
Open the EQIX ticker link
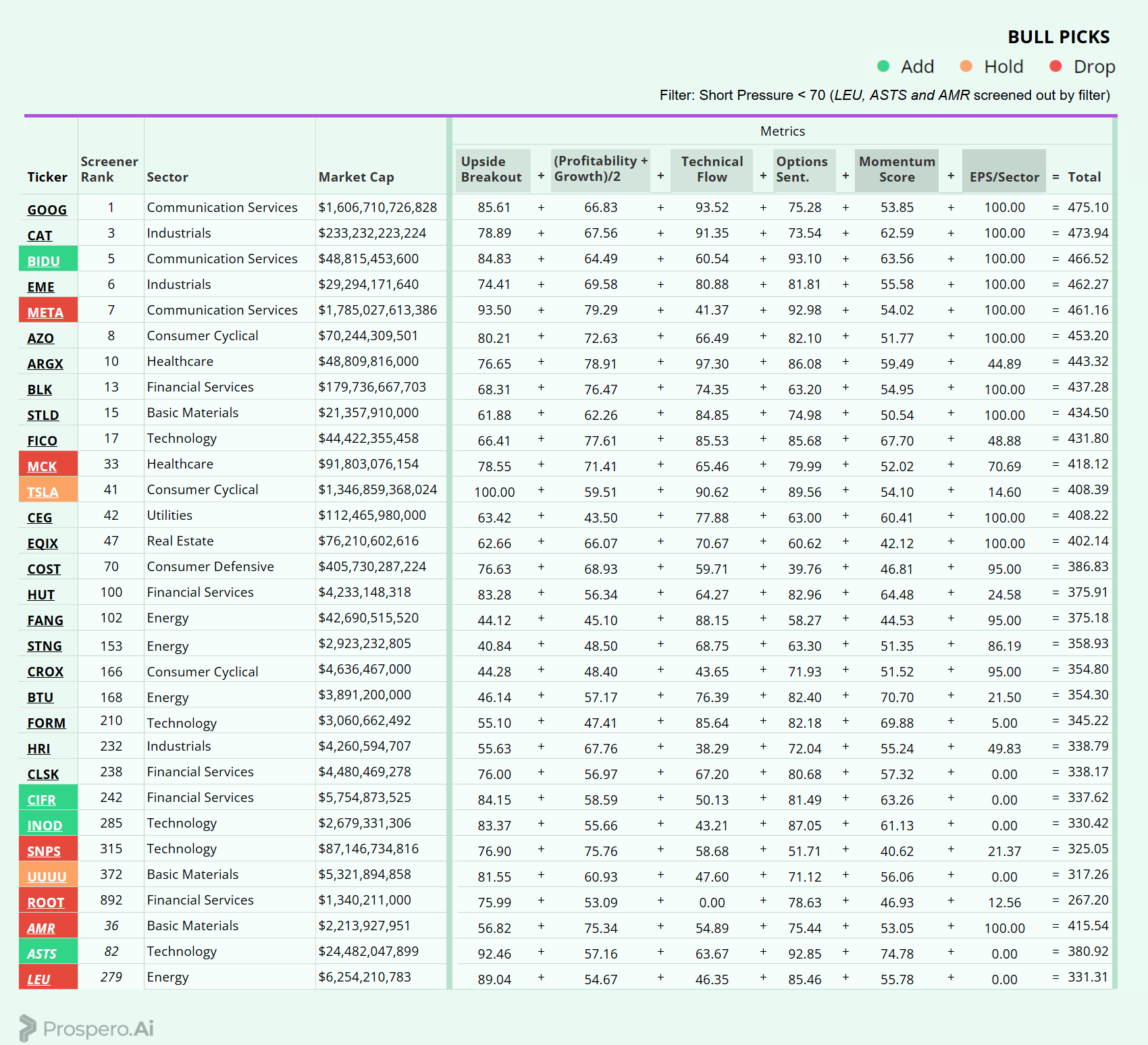(x=43, y=543)
